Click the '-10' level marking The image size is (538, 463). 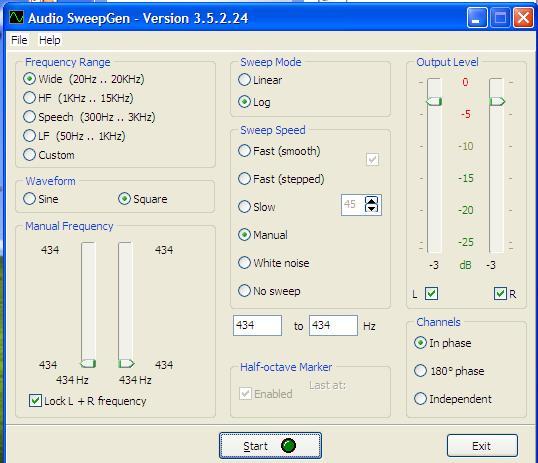tap(466, 146)
